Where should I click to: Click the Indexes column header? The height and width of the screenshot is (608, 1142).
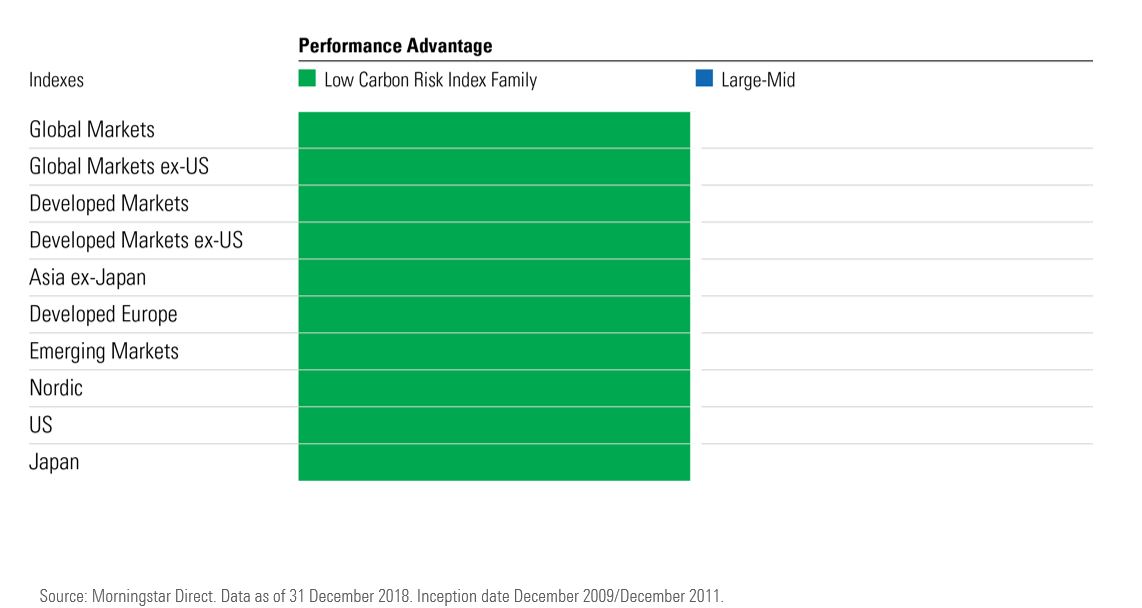tap(56, 80)
